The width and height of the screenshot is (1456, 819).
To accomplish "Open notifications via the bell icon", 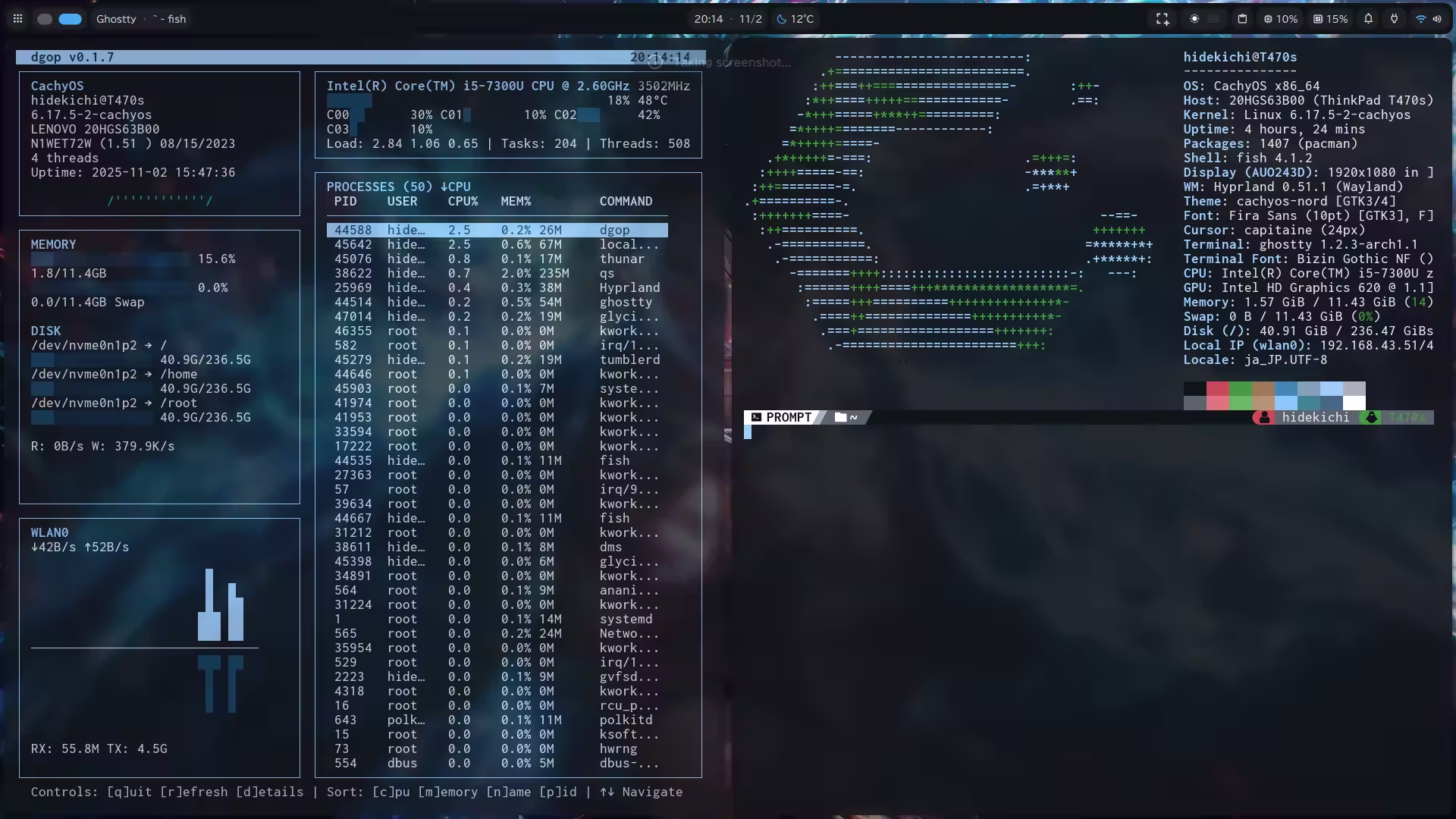I will coord(1367,19).
